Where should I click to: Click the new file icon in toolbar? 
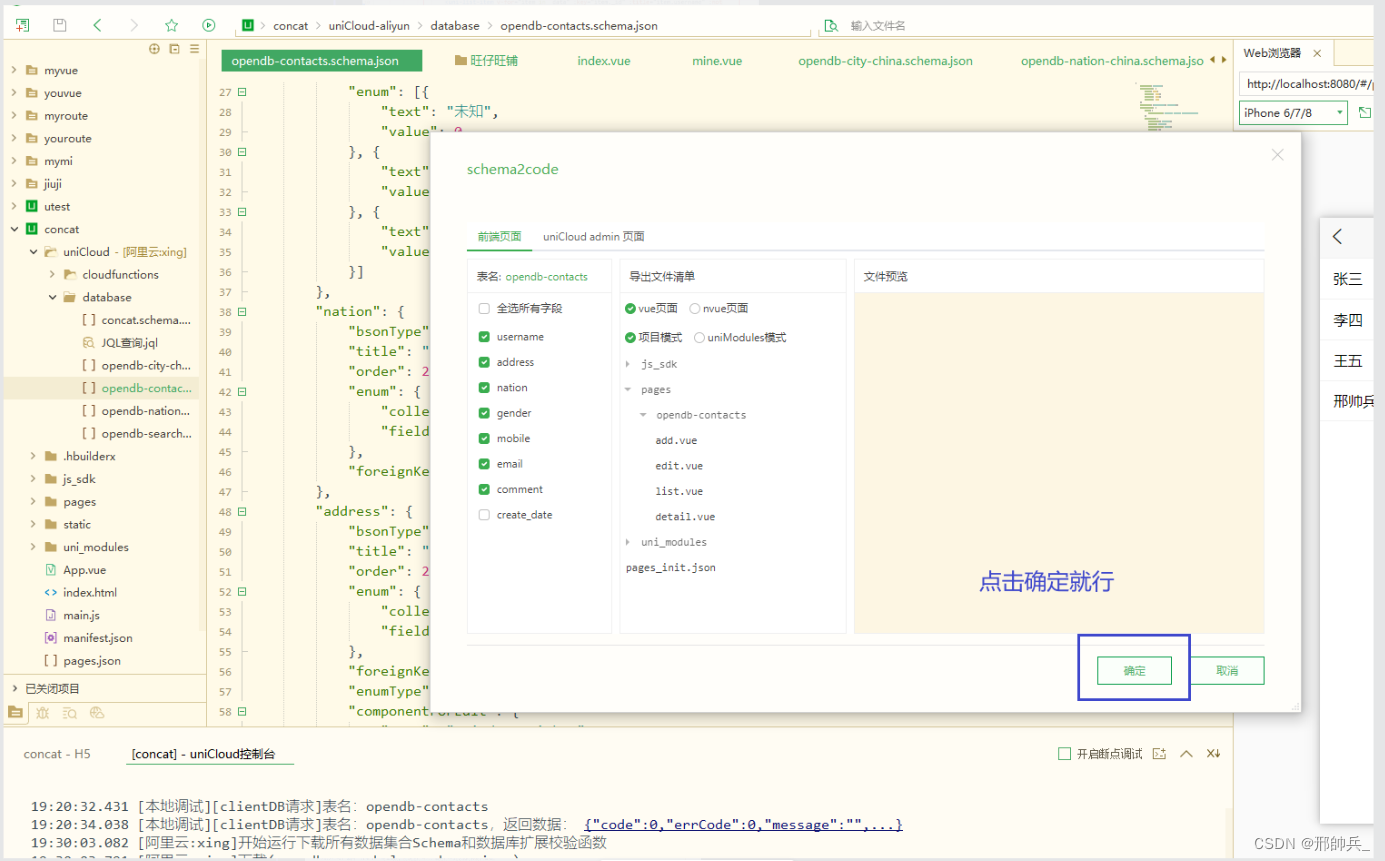pos(22,25)
